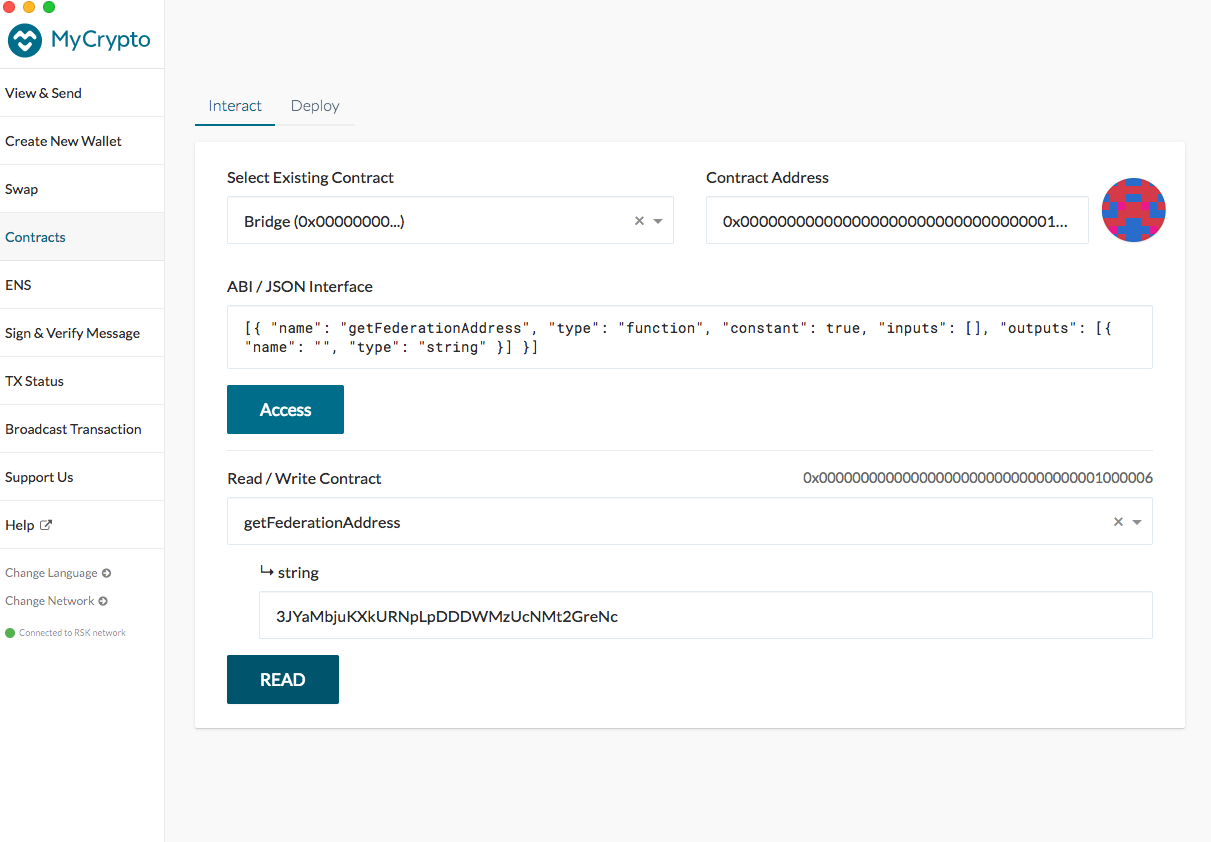
Task: Open Sign & Verify Message
Action: click(82, 333)
